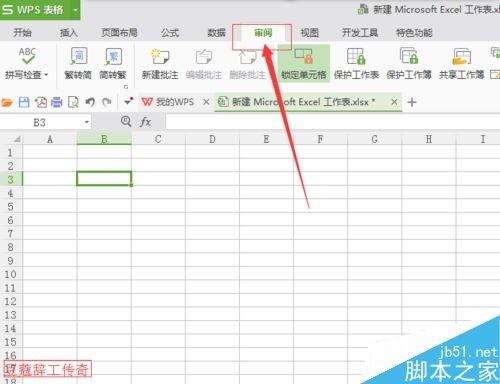Open the 特色功能 tab

click(x=414, y=33)
